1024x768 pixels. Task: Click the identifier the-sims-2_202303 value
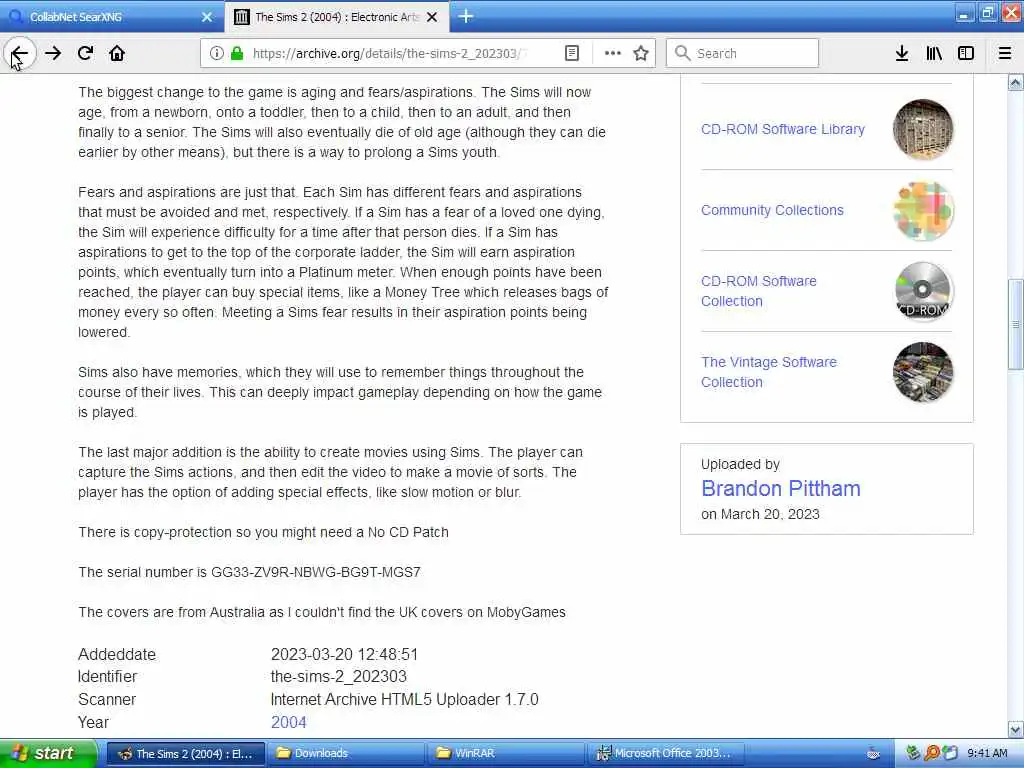click(338, 677)
